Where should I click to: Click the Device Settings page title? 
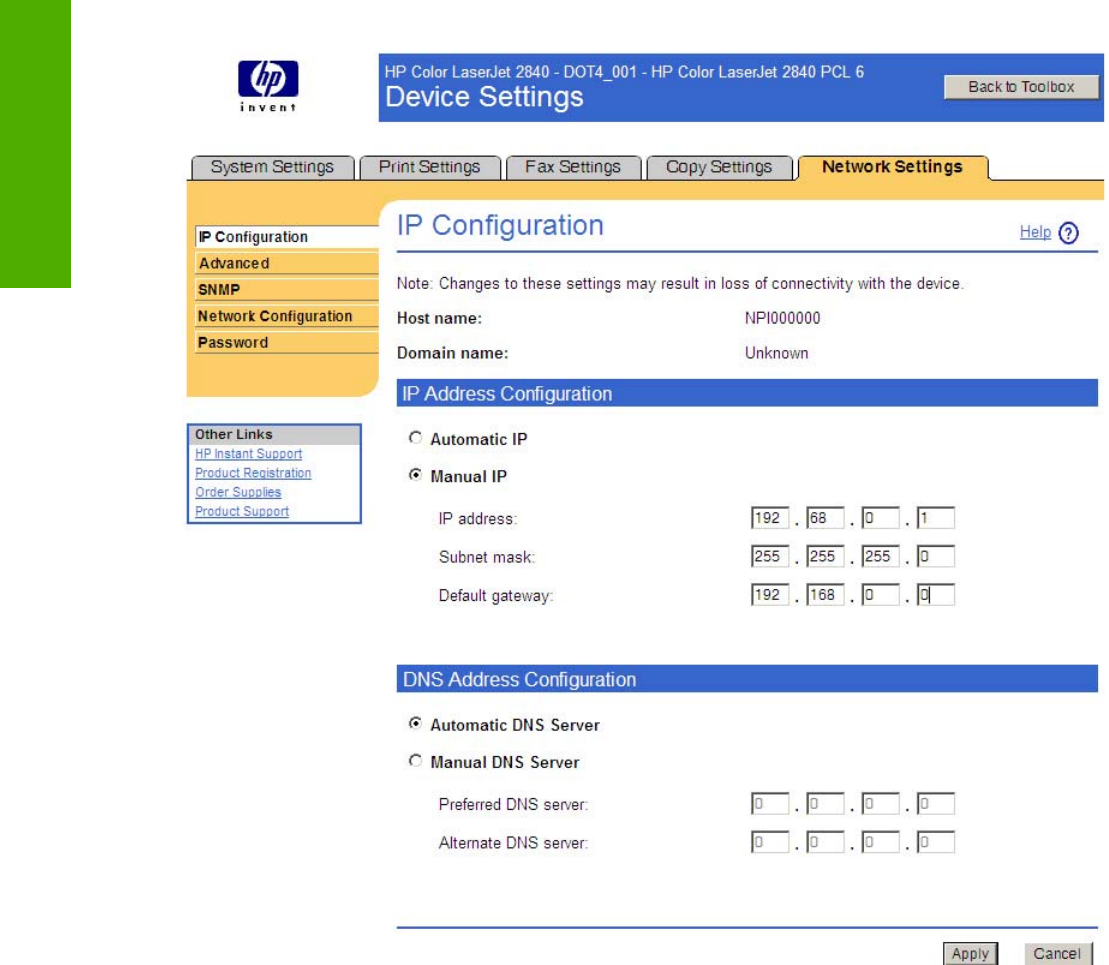click(484, 97)
